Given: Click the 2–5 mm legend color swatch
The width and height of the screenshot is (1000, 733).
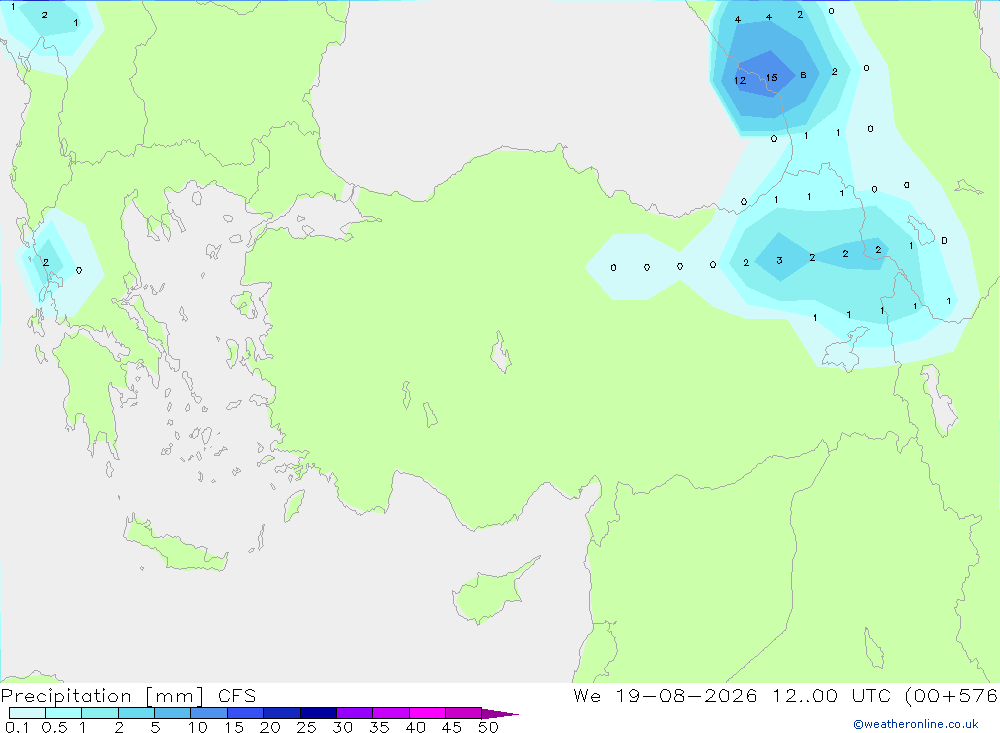Looking at the screenshot, I should [136, 713].
